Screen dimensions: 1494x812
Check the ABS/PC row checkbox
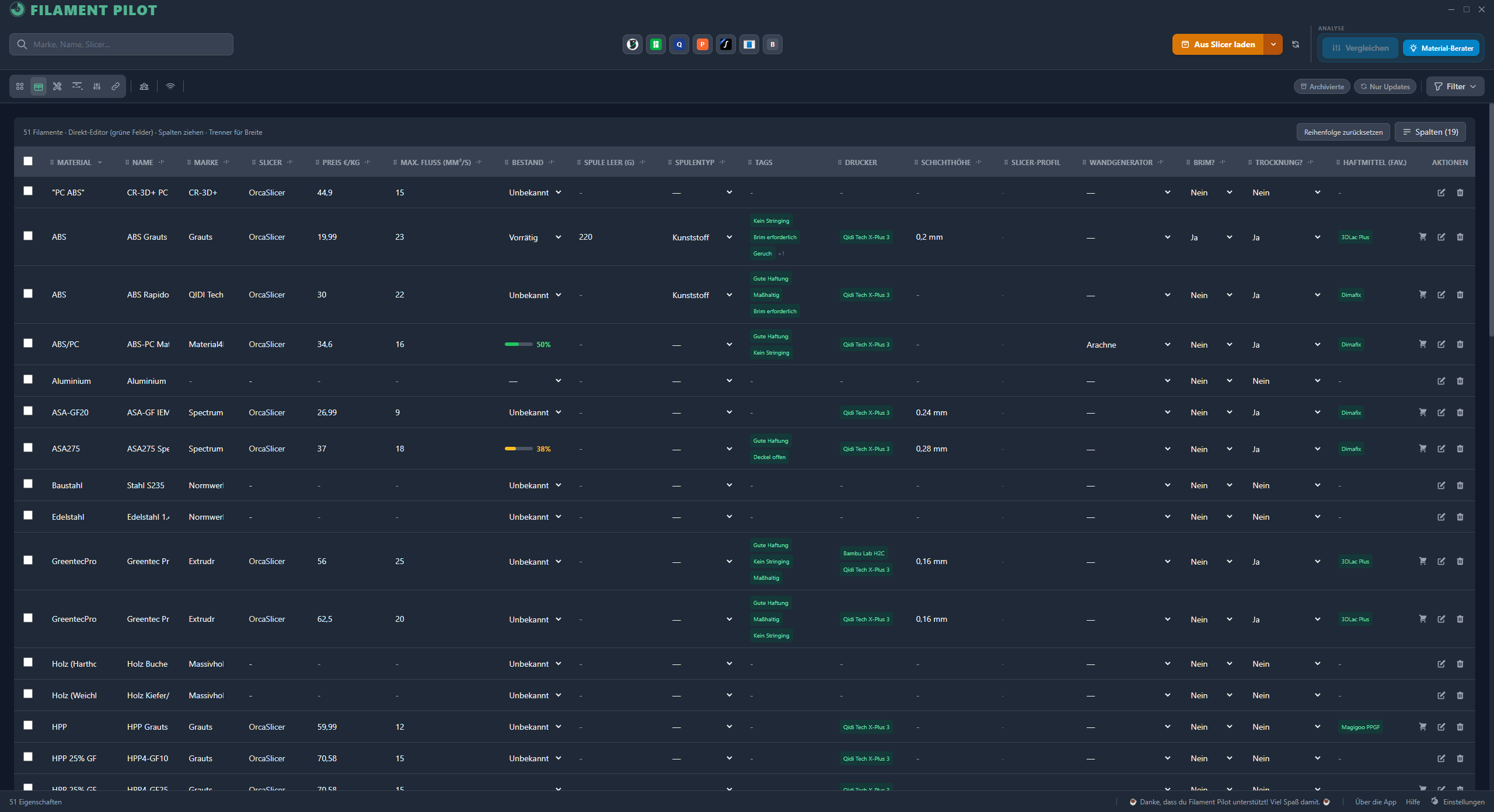pos(28,343)
